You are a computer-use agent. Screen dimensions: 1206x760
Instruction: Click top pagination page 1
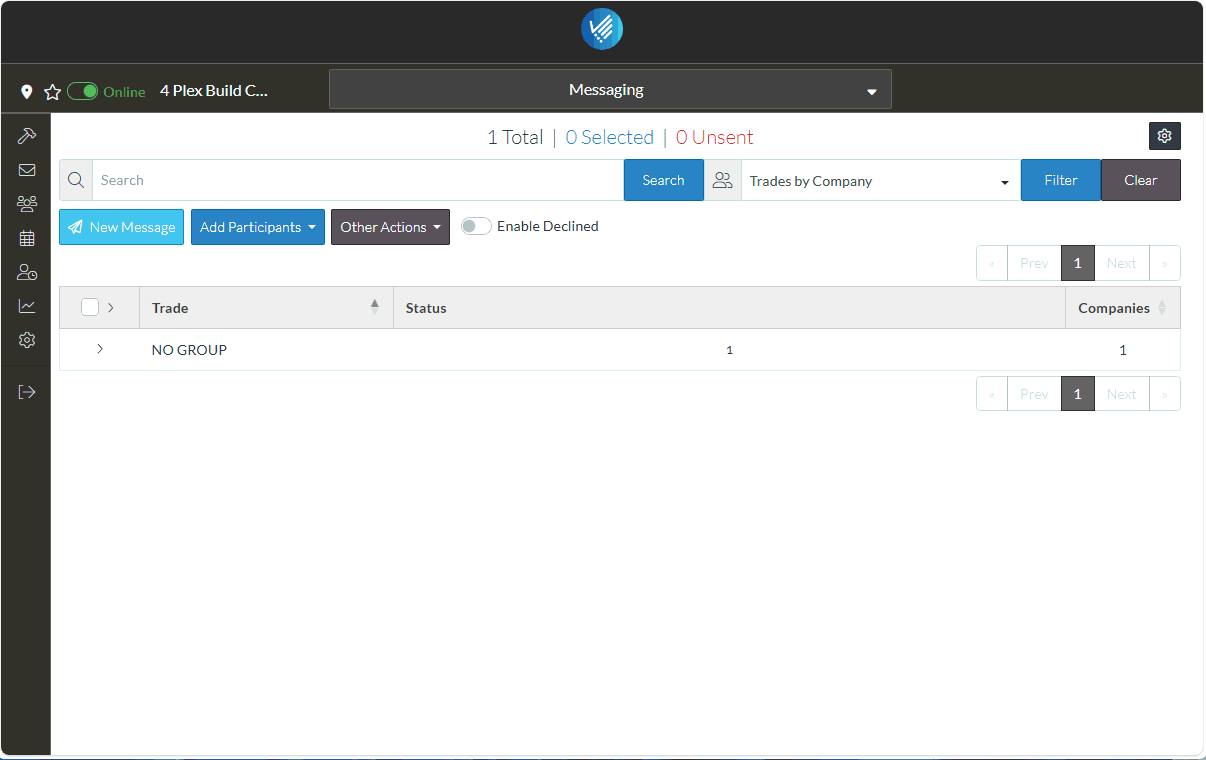(x=1077, y=263)
